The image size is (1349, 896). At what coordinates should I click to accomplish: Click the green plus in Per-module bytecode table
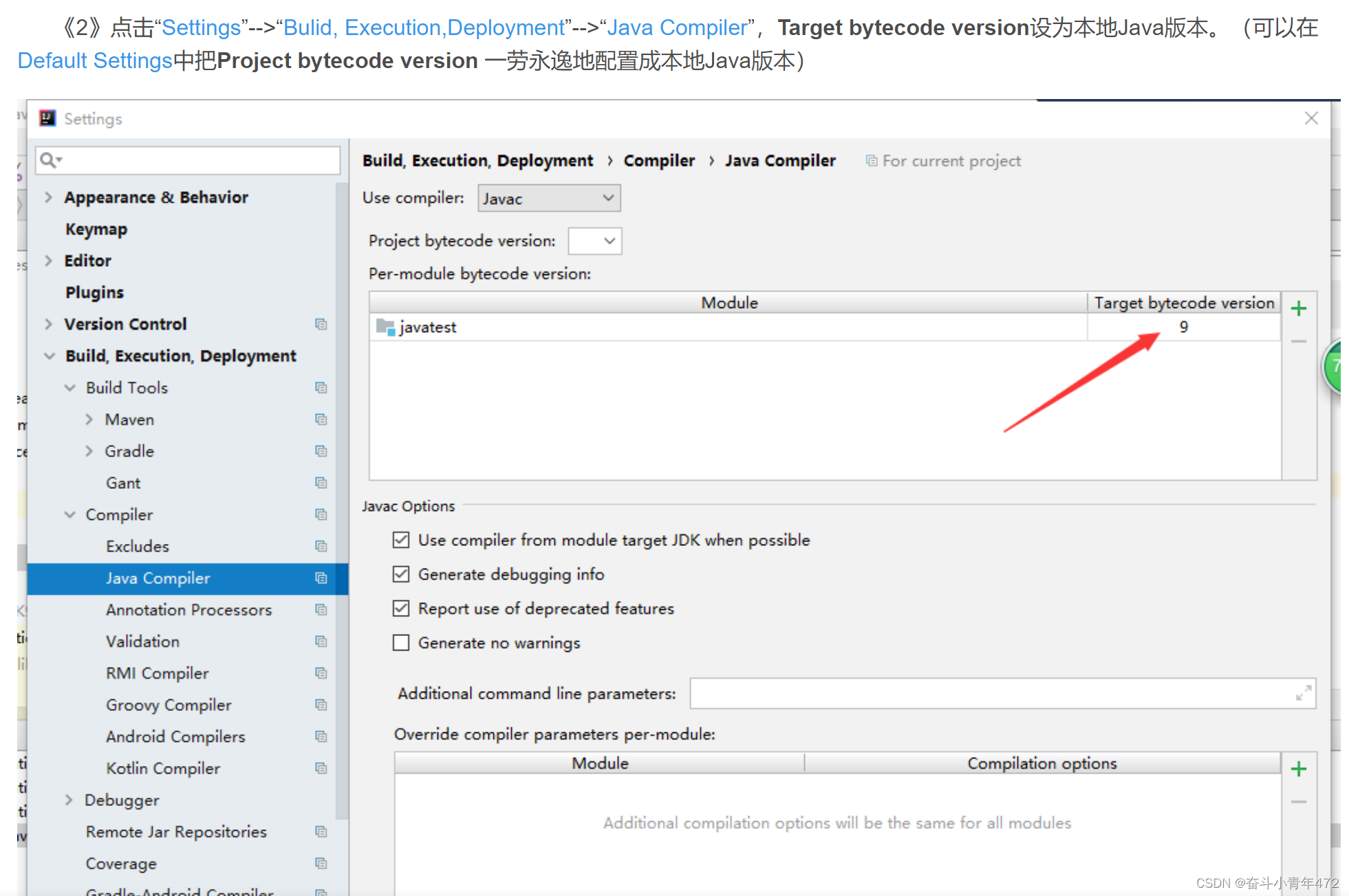[1298, 309]
